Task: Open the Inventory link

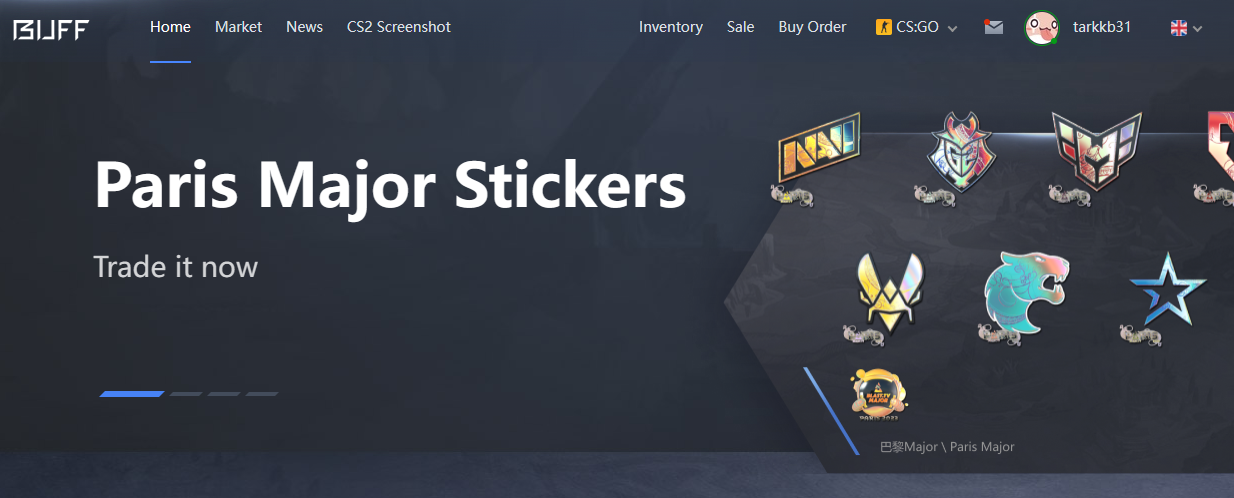Action: click(671, 27)
